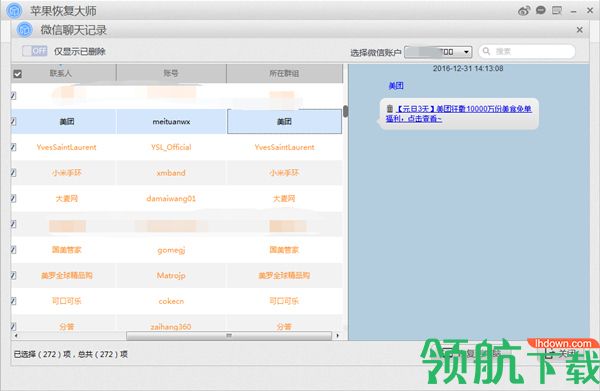
Task: Click the app logo beside 苹果恢复大师
Action: 15,10
